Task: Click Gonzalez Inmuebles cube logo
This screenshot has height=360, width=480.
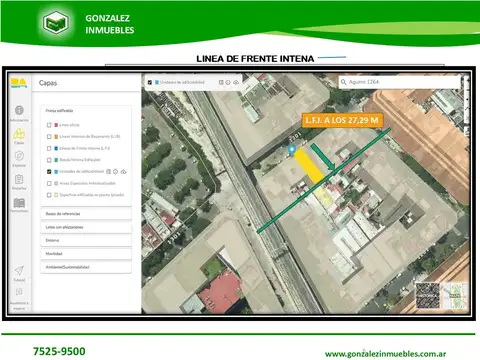Action: 56,23
